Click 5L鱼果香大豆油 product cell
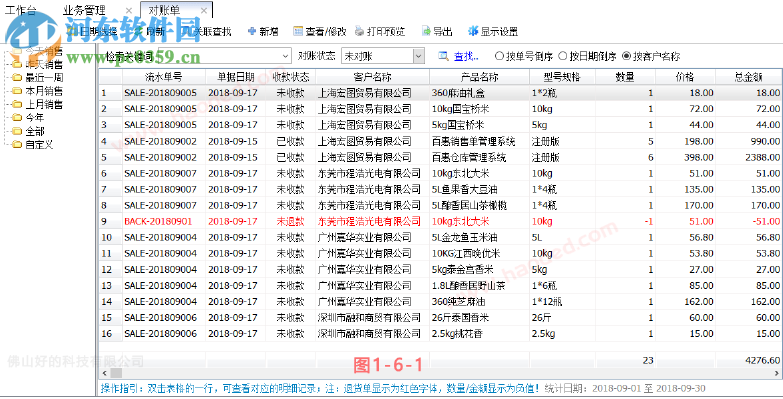783x399 pixels. (x=480, y=190)
